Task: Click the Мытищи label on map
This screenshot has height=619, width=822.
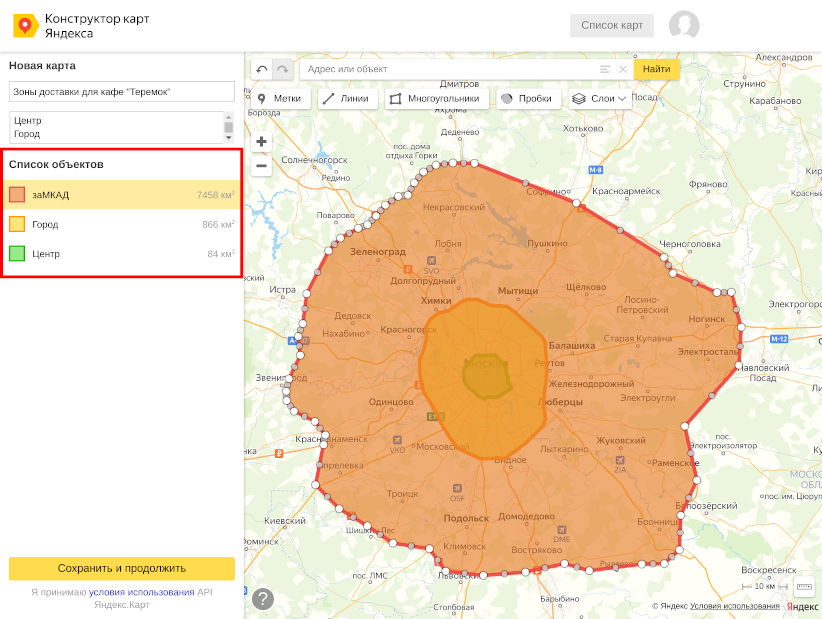Action: click(518, 291)
